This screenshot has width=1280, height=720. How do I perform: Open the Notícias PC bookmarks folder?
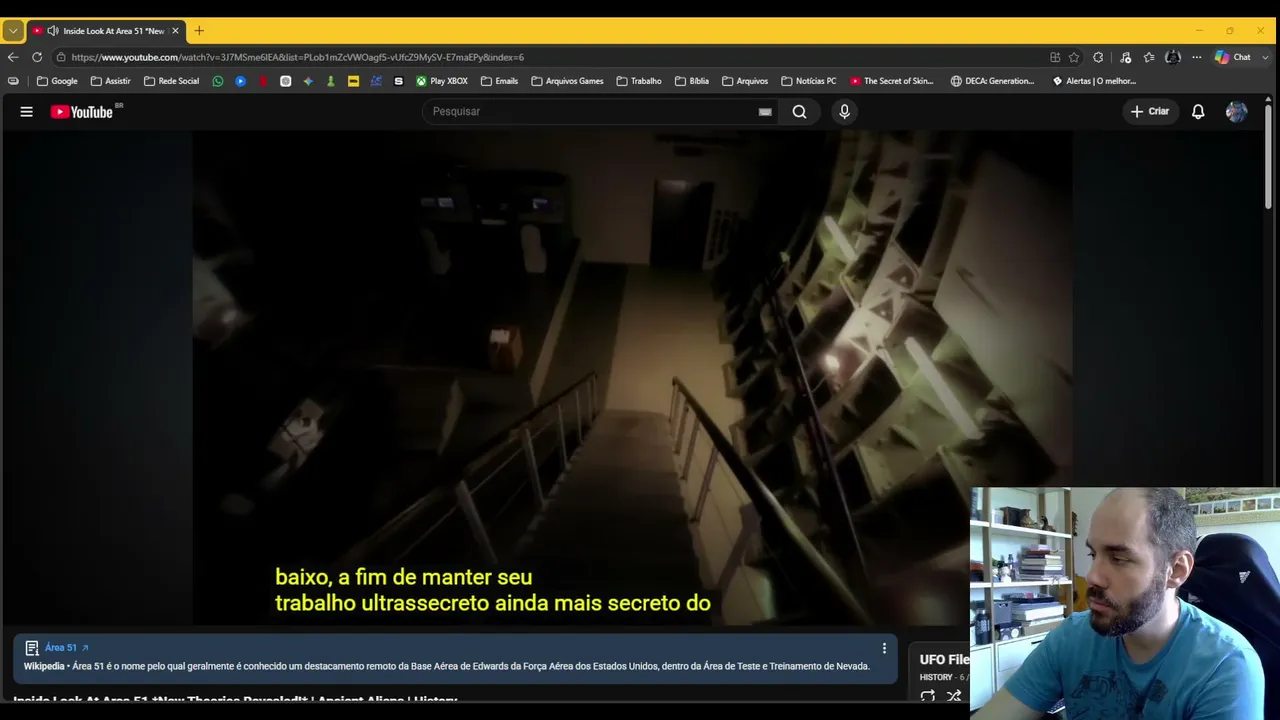tap(809, 81)
